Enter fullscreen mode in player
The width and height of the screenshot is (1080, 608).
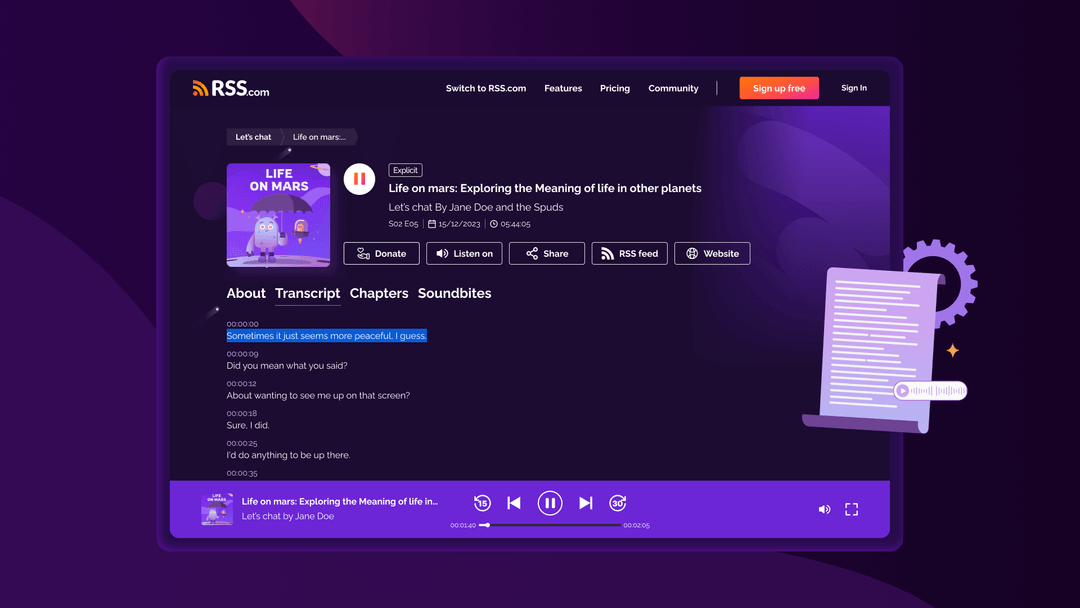click(x=852, y=509)
